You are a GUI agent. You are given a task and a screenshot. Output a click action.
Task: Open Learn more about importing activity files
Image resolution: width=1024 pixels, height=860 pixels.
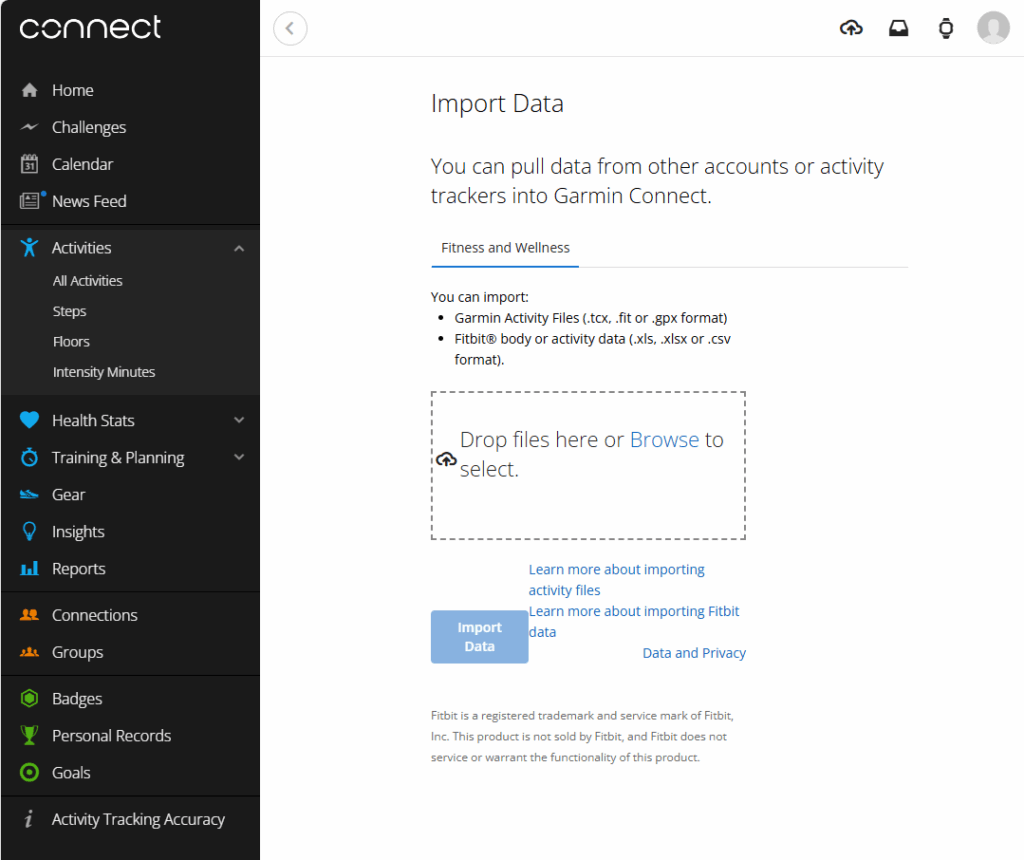point(616,580)
